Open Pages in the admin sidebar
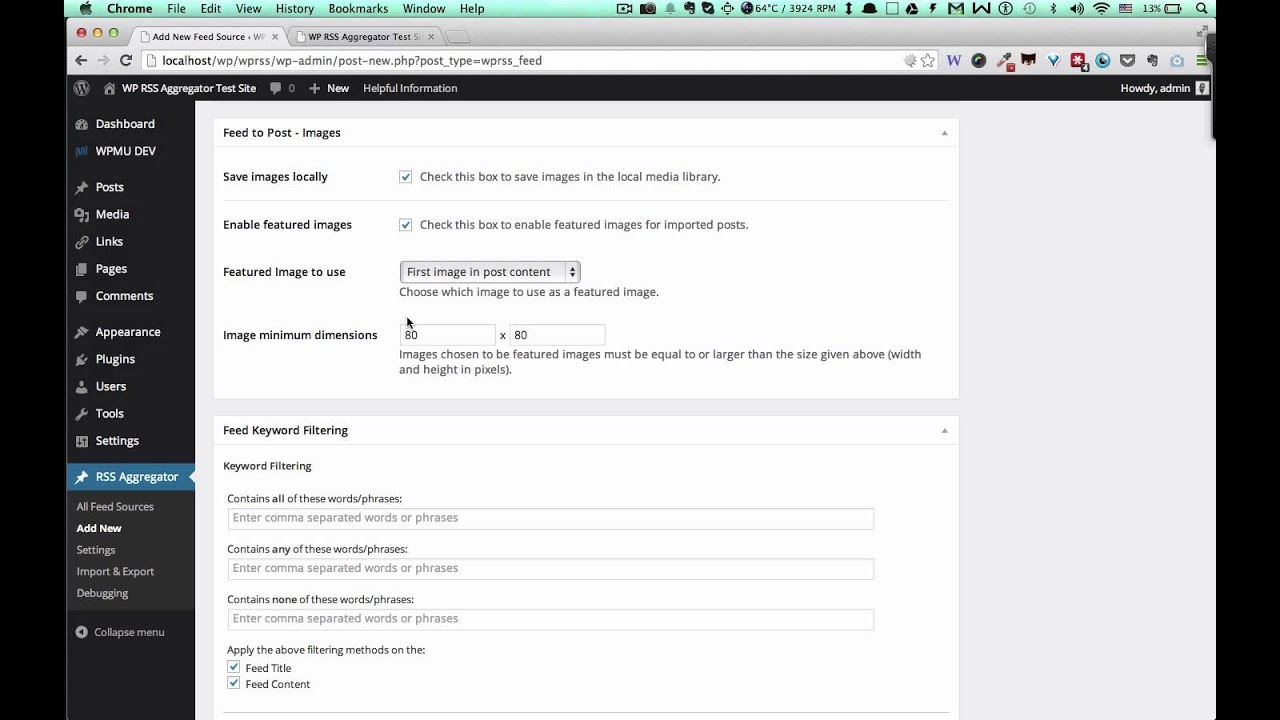This screenshot has width=1280, height=720. point(111,269)
